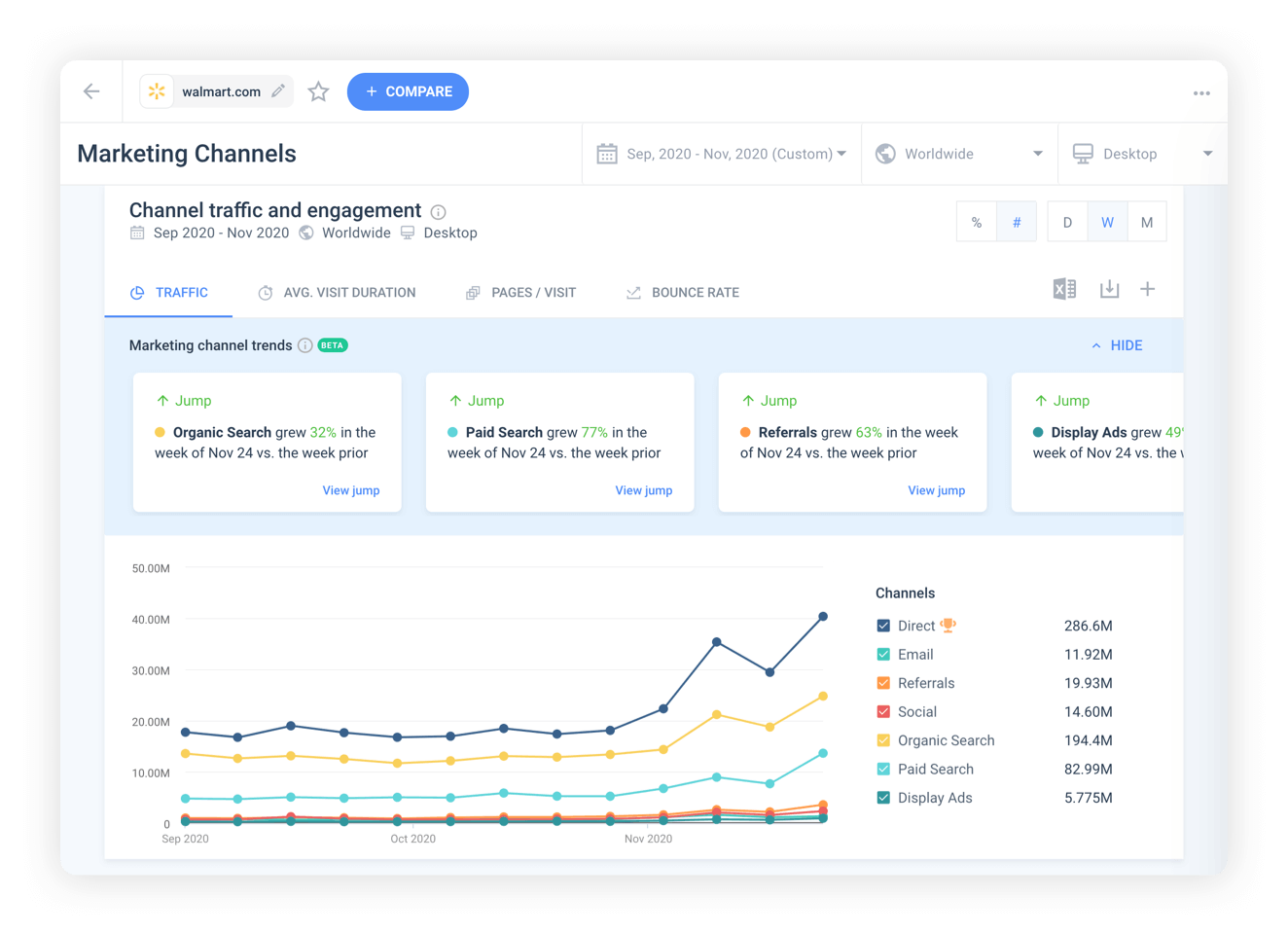
Task: Toggle the Organic Search channel checkbox
Action: 883,740
